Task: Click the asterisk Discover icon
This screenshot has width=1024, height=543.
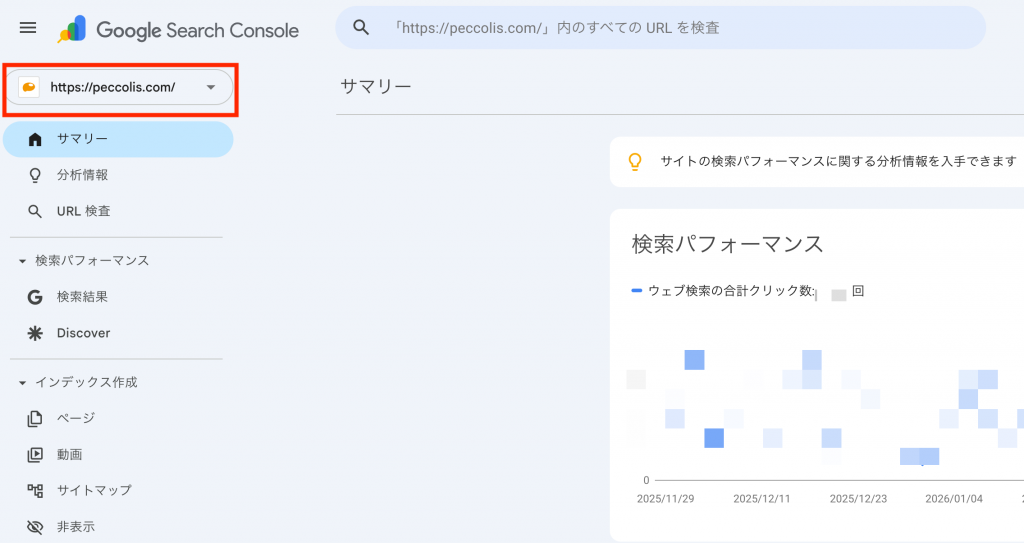Action: 36,333
